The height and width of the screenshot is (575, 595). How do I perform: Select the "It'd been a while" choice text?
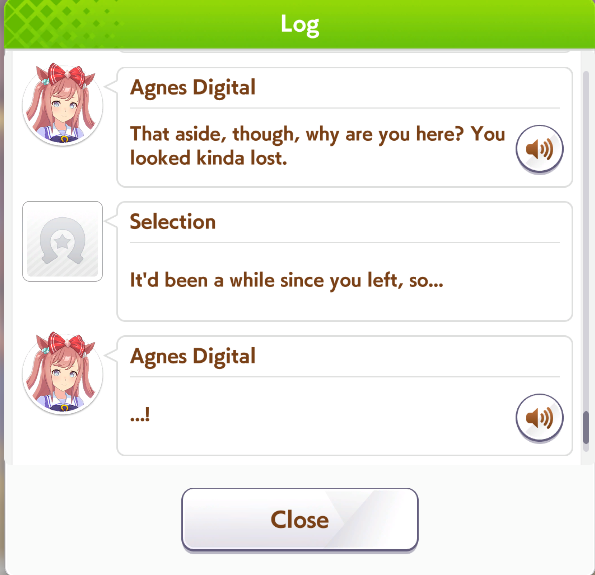pos(286,280)
